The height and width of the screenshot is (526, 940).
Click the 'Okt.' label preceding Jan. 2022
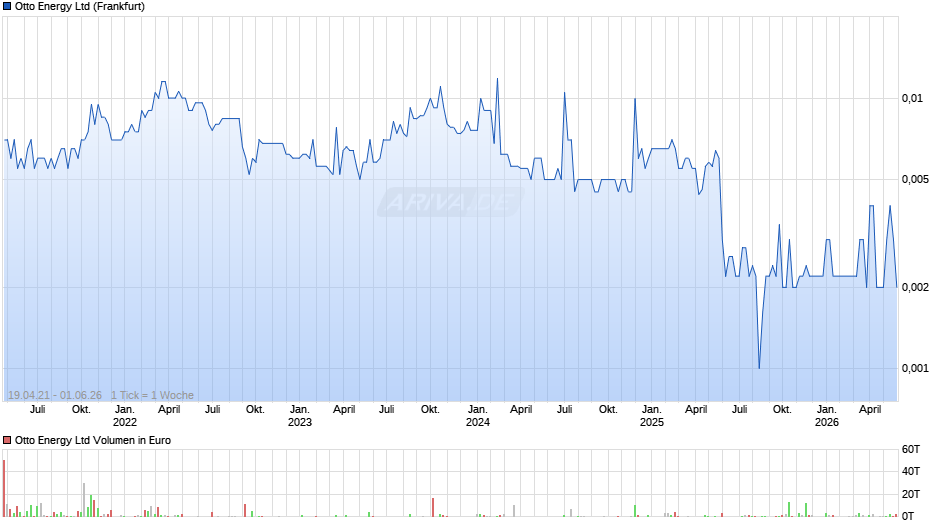tap(82, 410)
